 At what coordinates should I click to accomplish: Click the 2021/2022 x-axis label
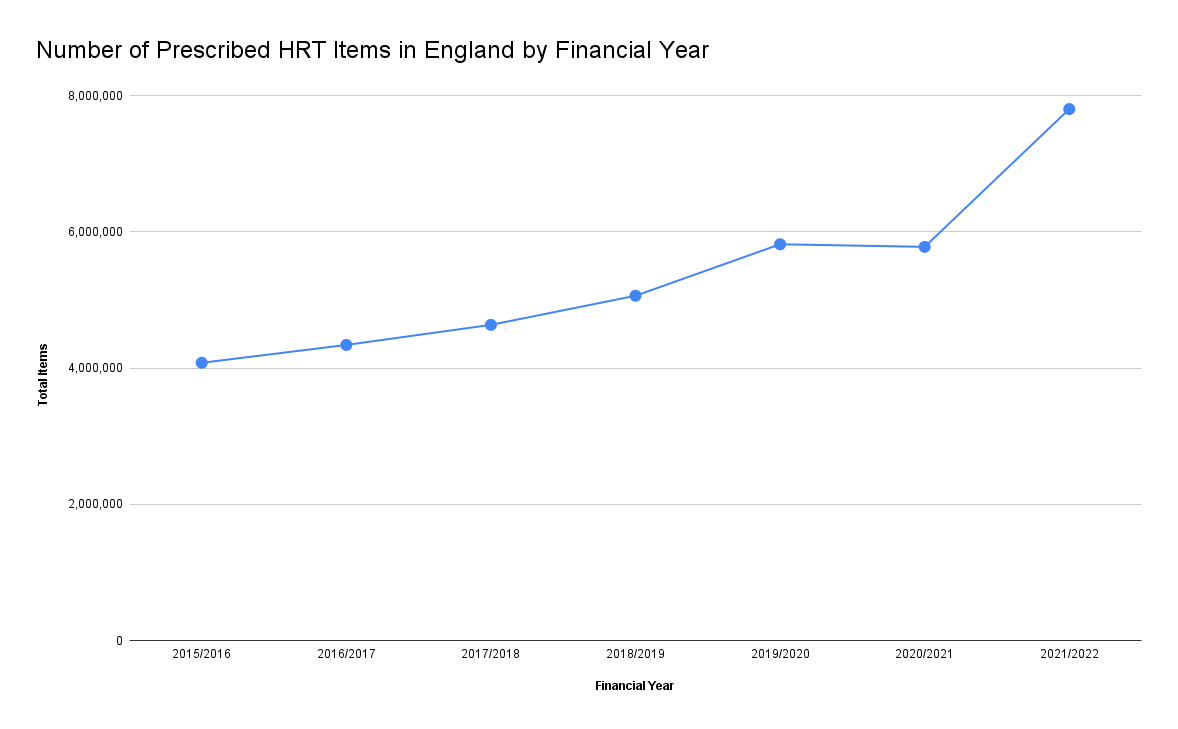click(1069, 654)
